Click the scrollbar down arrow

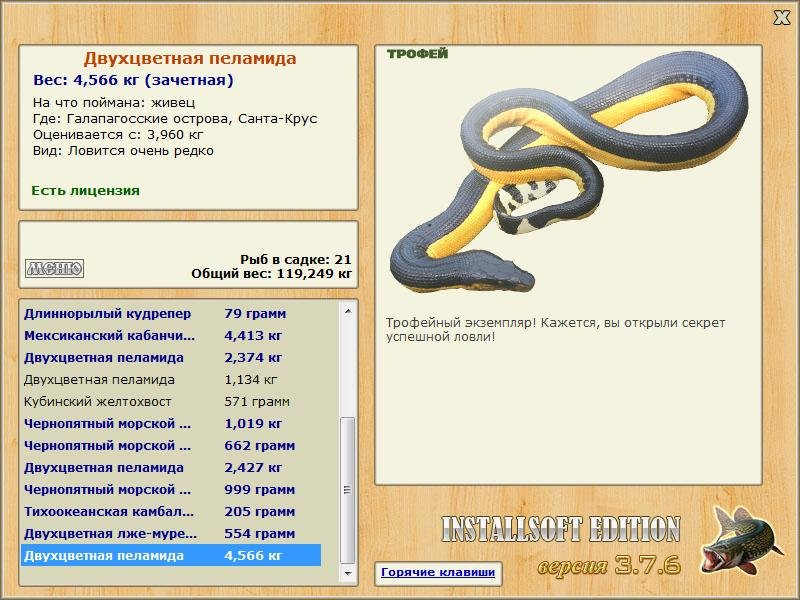coord(348,573)
